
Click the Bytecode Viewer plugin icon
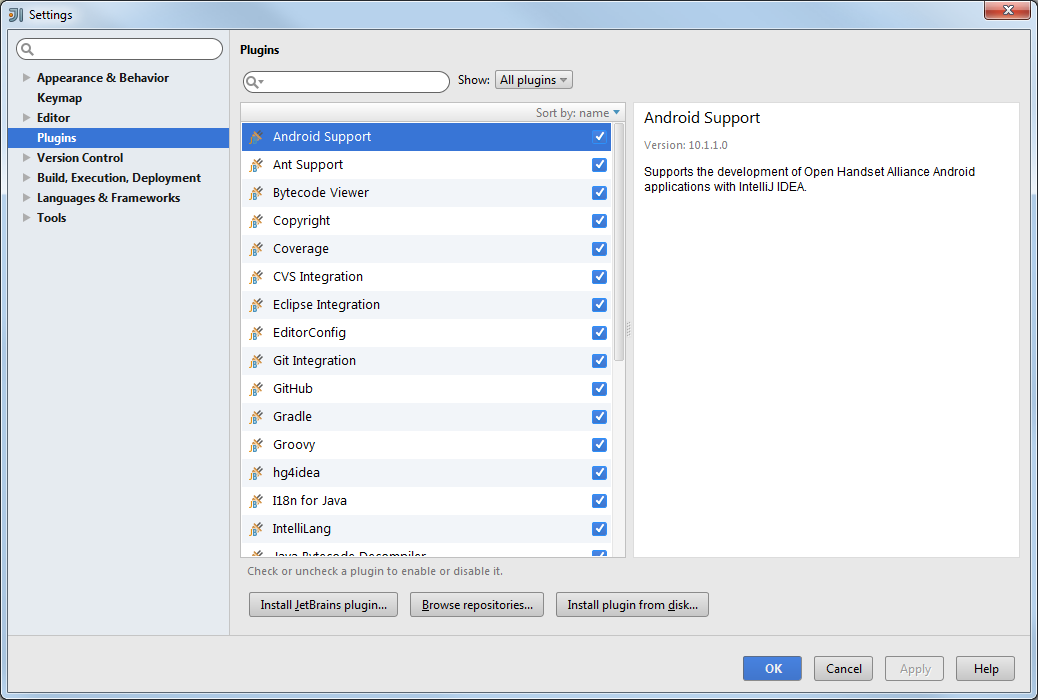[x=256, y=193]
